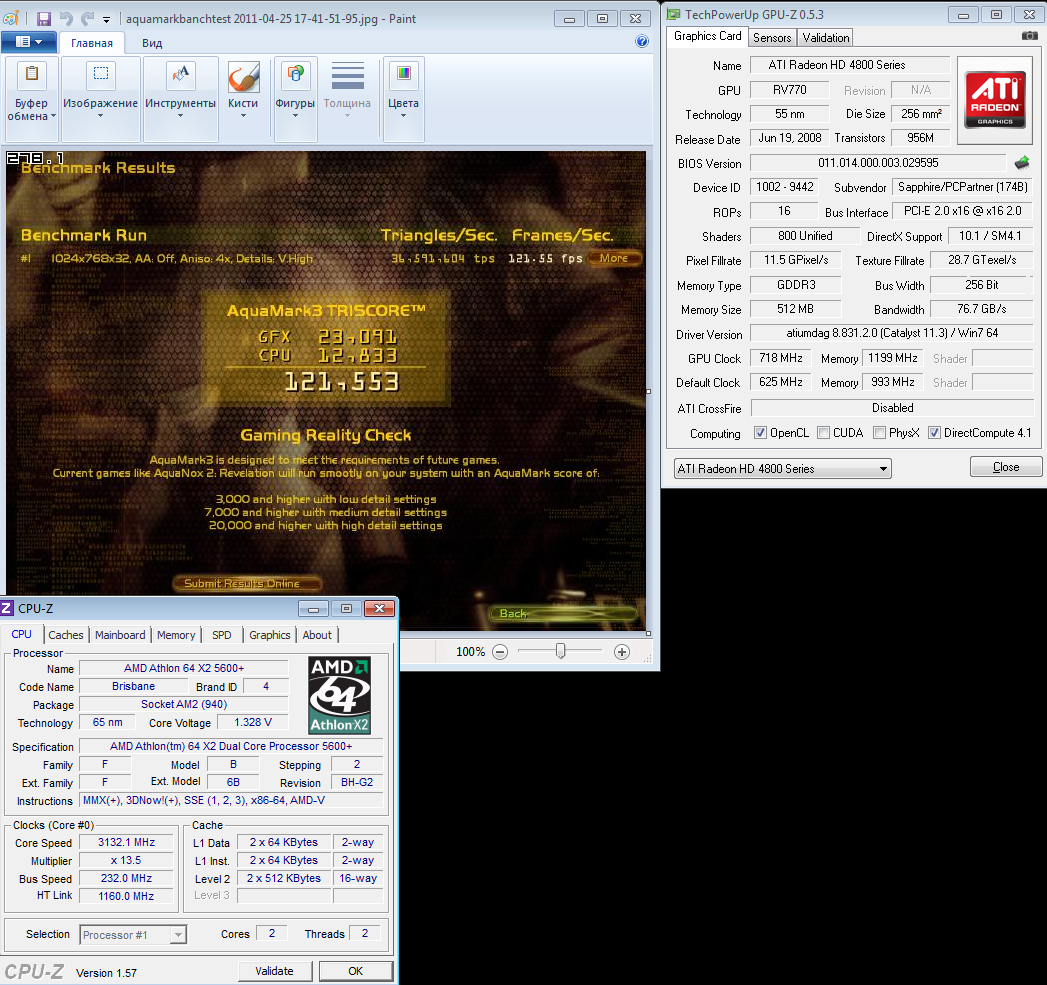Click the ATI Radeon logo in GPU-Z
The height and width of the screenshot is (985, 1047).
[x=995, y=100]
